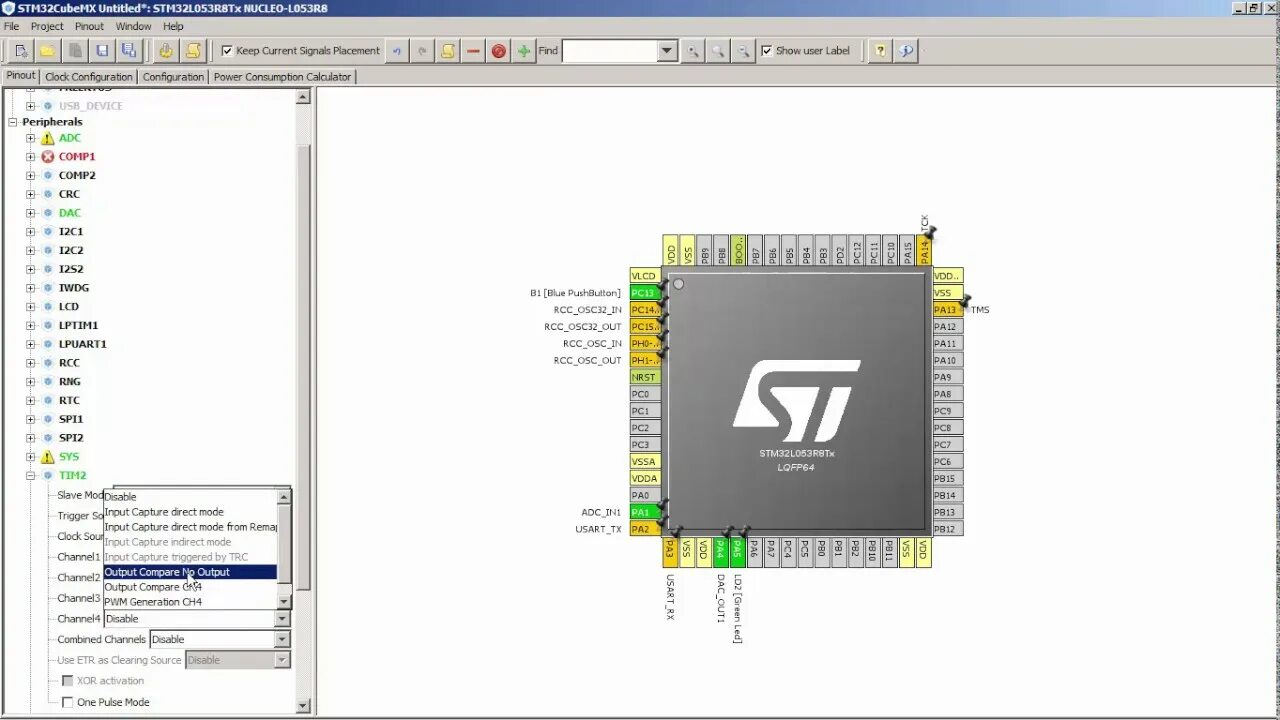Click the dropdown list scroll up arrow
This screenshot has width=1280, height=720.
coord(284,497)
